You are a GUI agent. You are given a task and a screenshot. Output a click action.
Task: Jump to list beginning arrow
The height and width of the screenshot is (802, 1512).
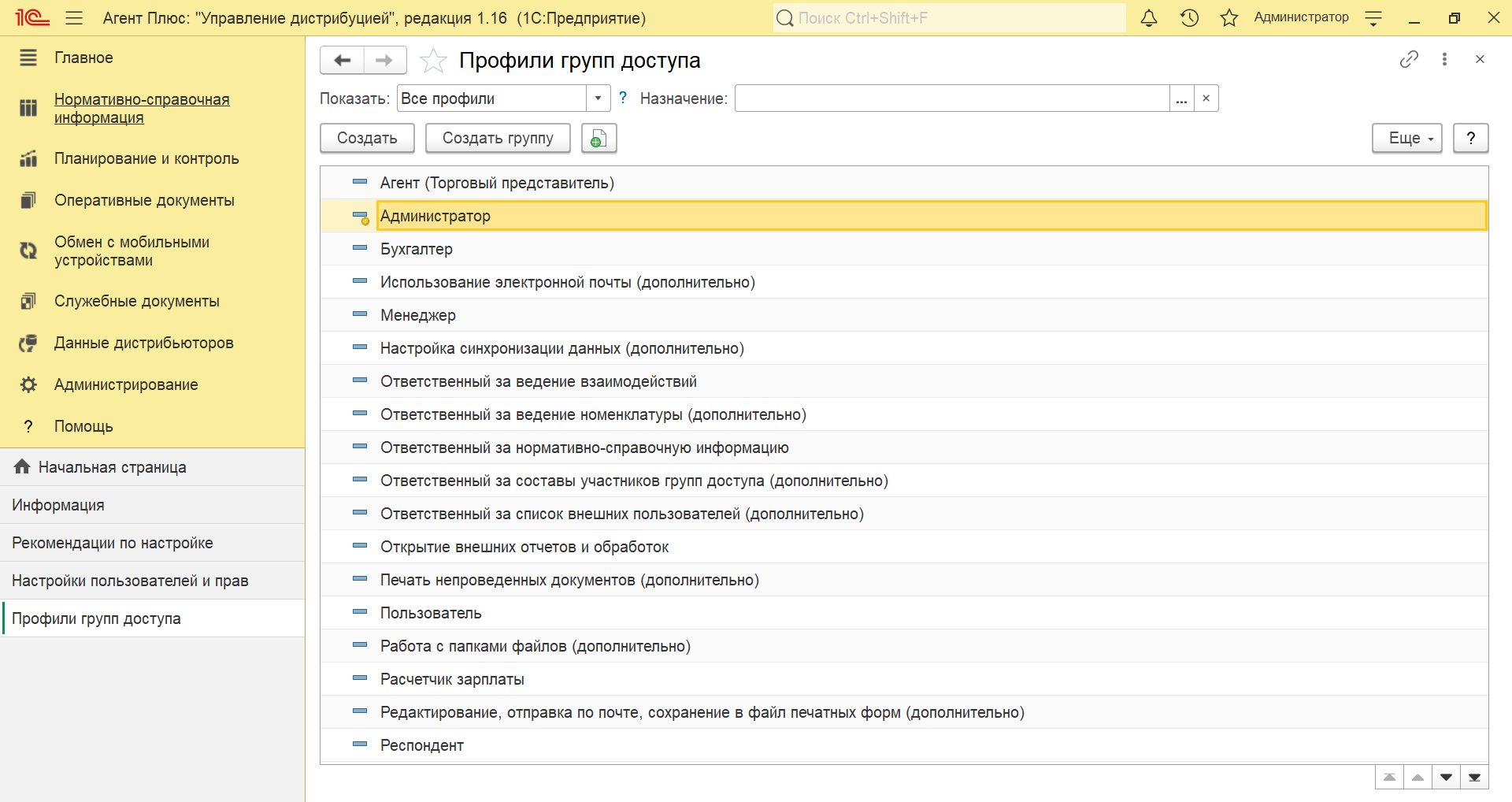click(1389, 778)
